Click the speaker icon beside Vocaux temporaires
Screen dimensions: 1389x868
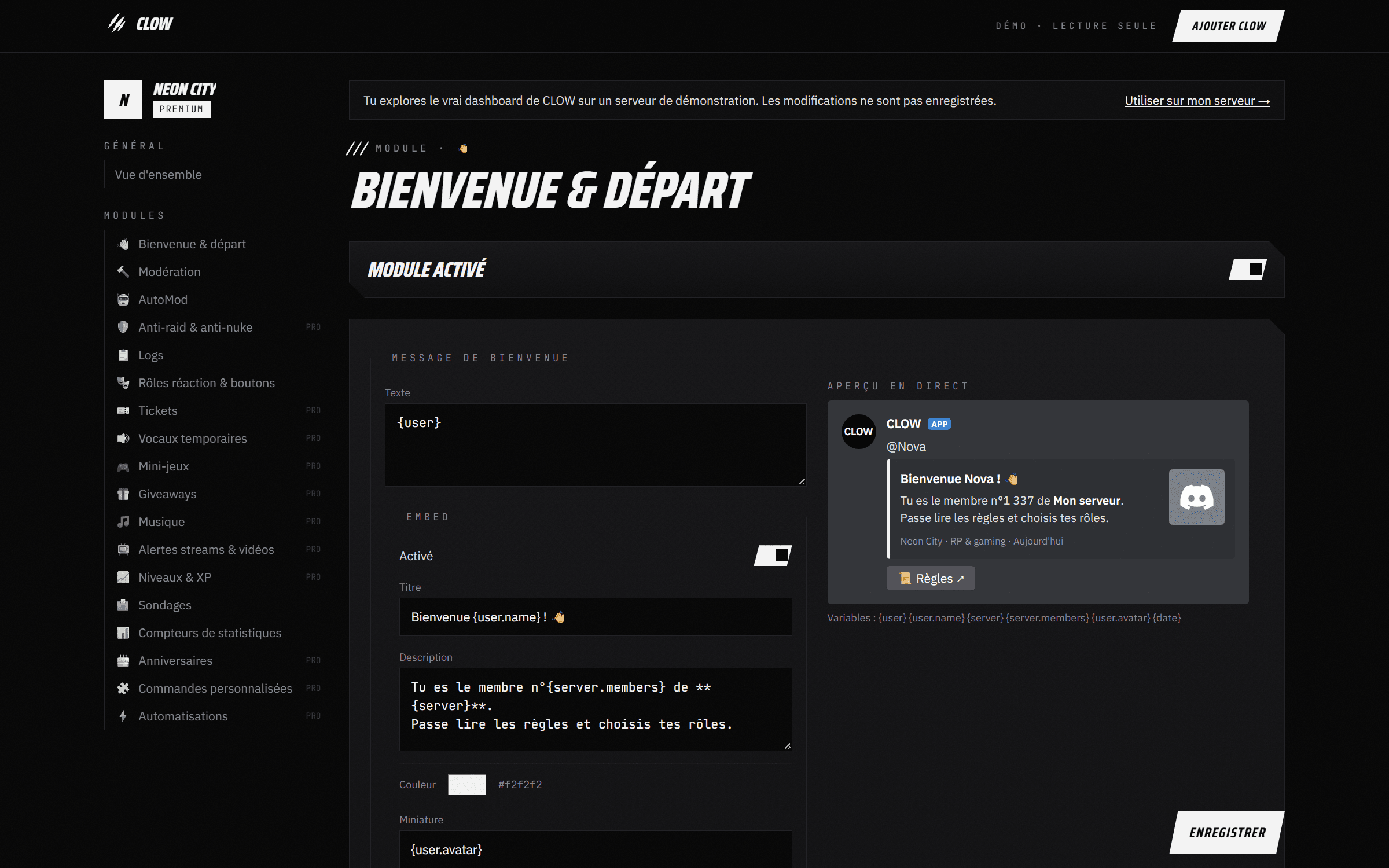(x=123, y=439)
